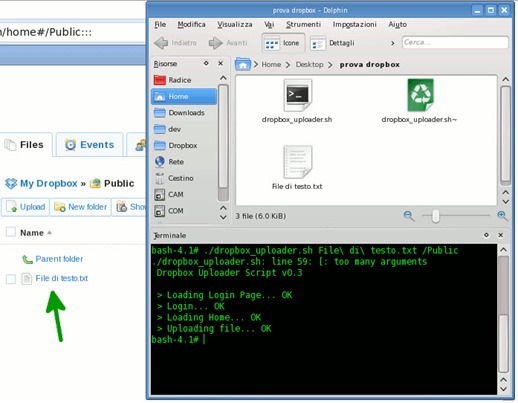Open the Strumenti menu
This screenshot has height=403, width=518.
point(303,24)
